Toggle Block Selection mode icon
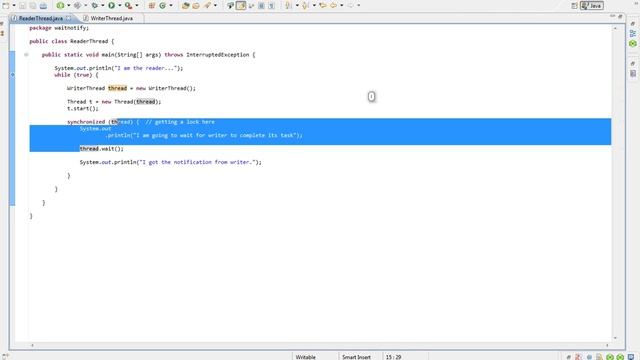Screen dimensions: 640x360 point(261,5)
